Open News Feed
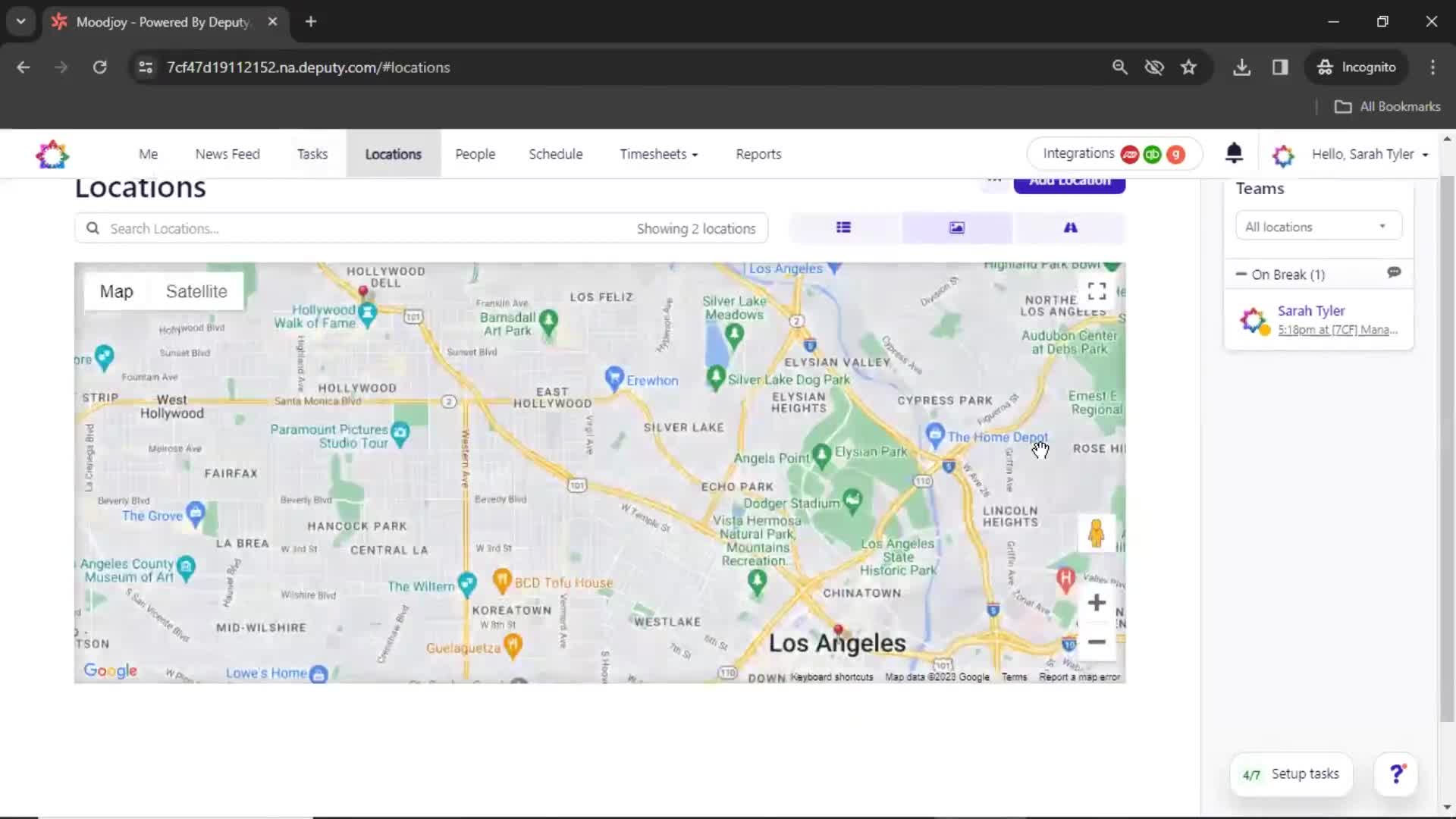The image size is (1456, 819). 227,154
